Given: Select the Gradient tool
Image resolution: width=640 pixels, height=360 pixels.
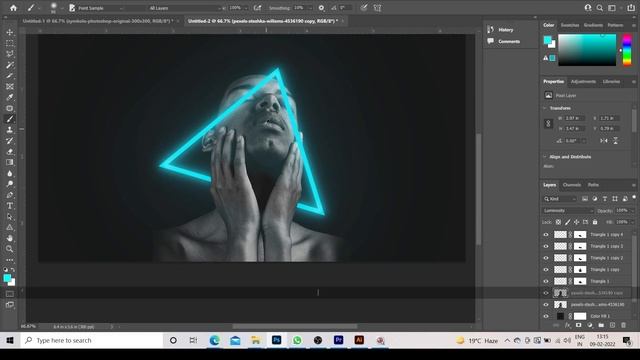Looking at the screenshot, I should point(10,162).
